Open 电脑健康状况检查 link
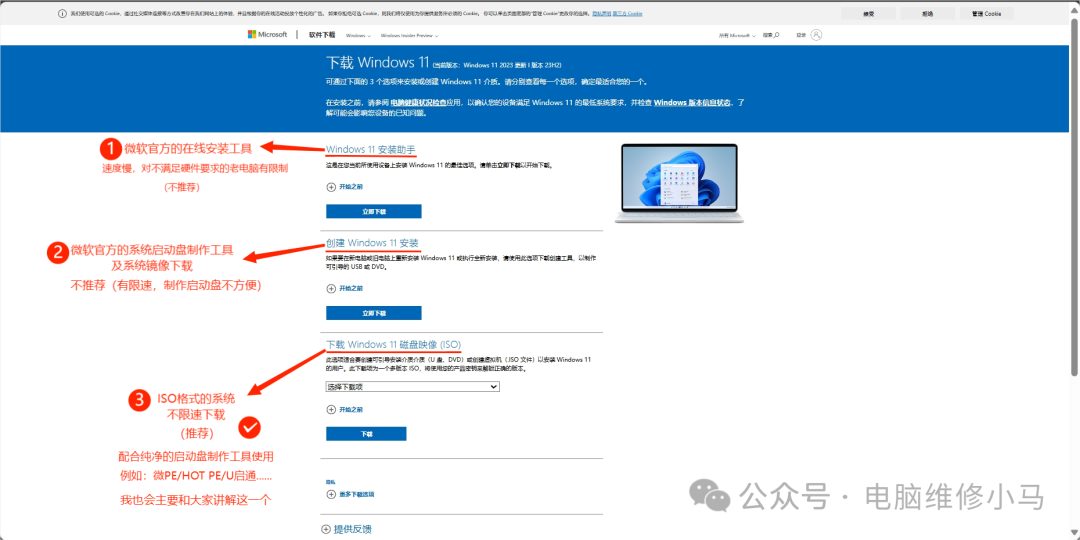The image size is (1080, 540). click(420, 103)
